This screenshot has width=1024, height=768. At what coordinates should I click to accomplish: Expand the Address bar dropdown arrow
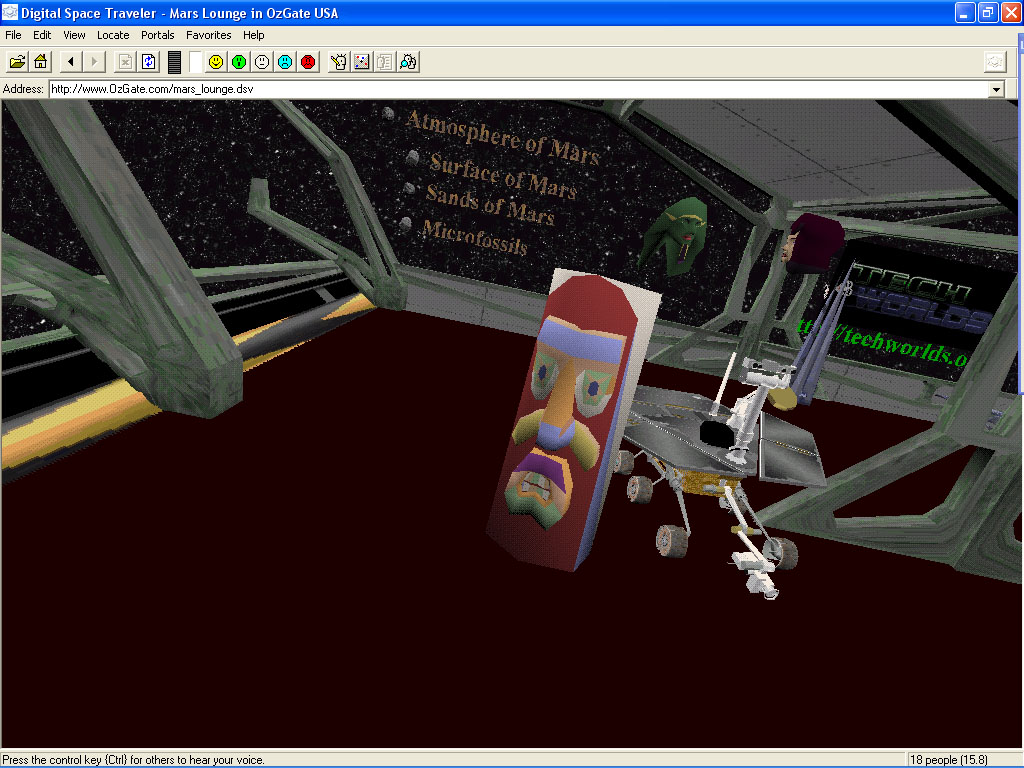point(995,89)
